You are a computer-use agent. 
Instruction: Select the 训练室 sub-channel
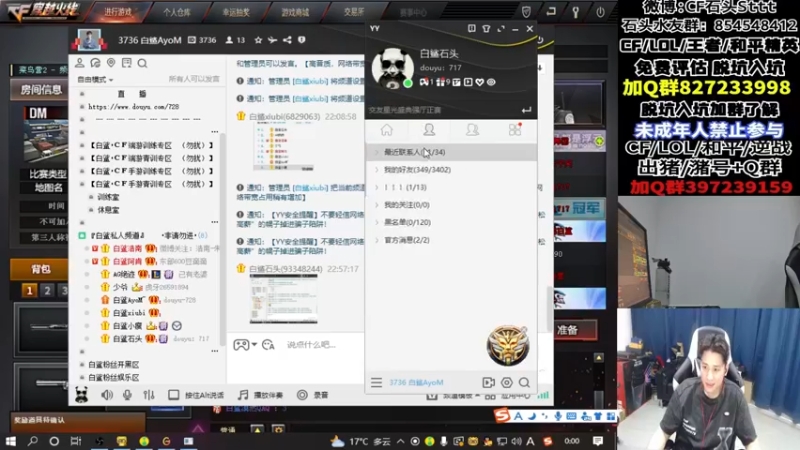point(108,197)
